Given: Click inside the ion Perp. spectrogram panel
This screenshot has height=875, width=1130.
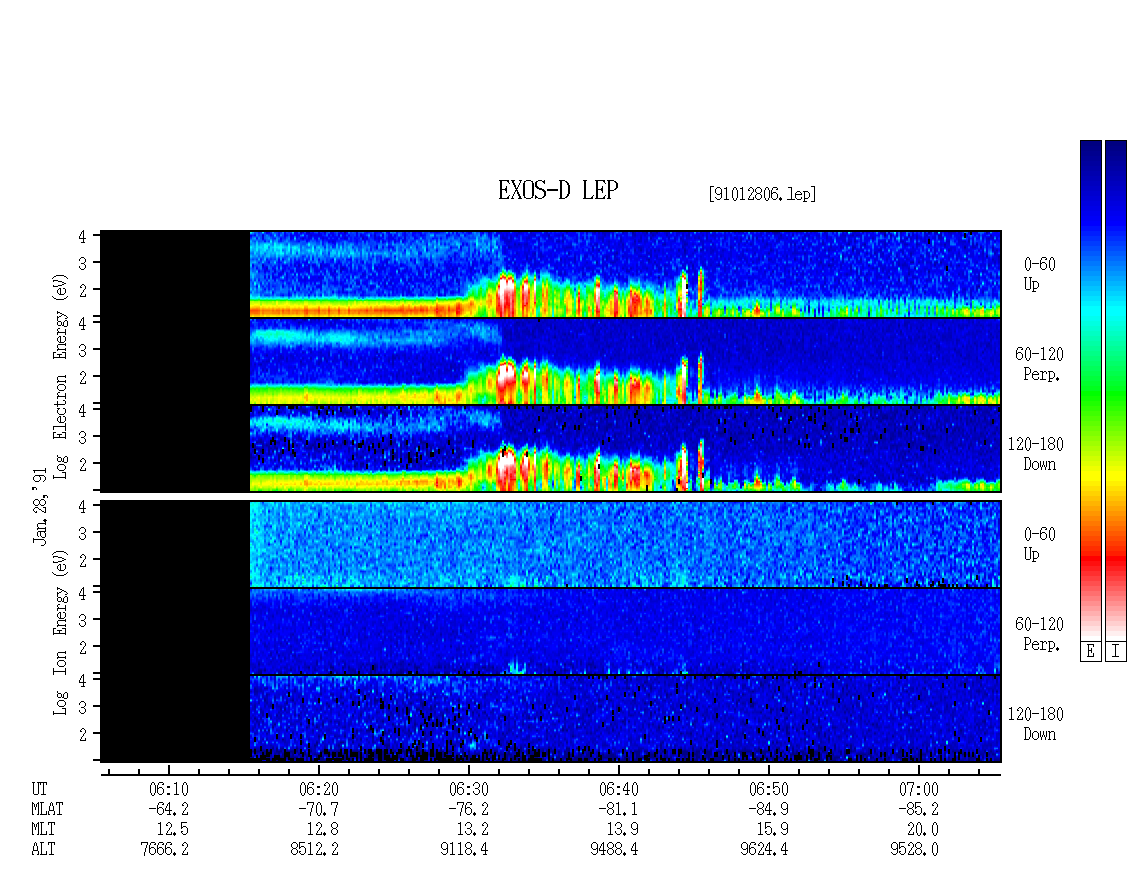Looking at the screenshot, I should pyautogui.click(x=551, y=631).
